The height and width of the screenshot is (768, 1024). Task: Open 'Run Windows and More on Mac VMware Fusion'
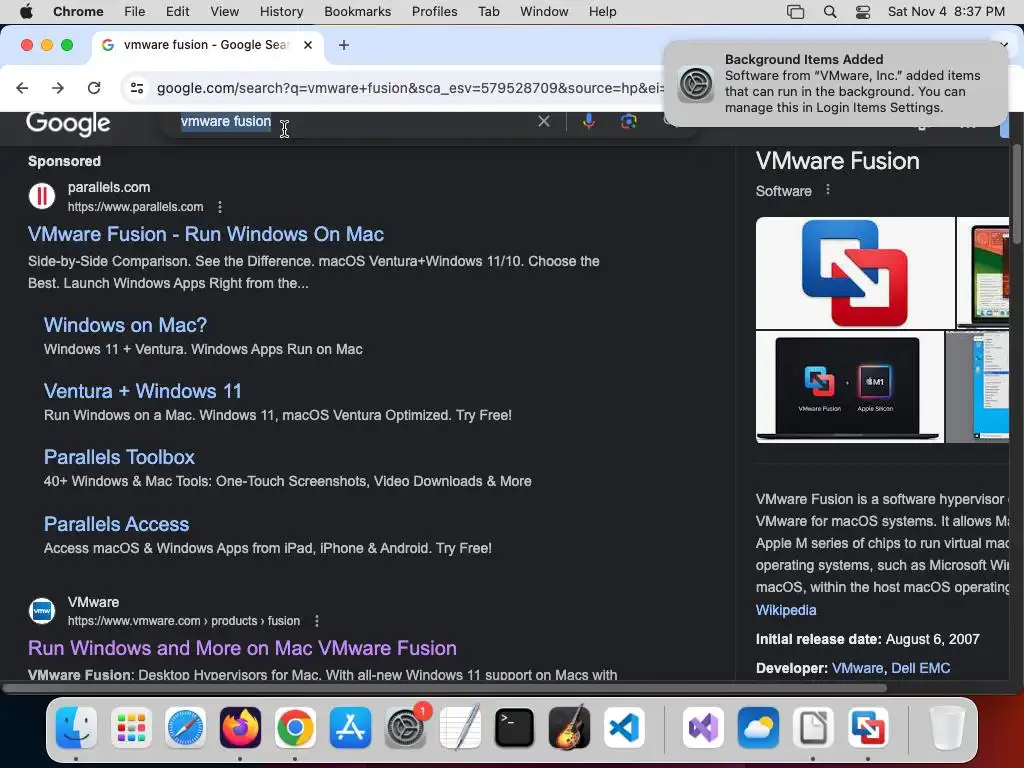[242, 648]
